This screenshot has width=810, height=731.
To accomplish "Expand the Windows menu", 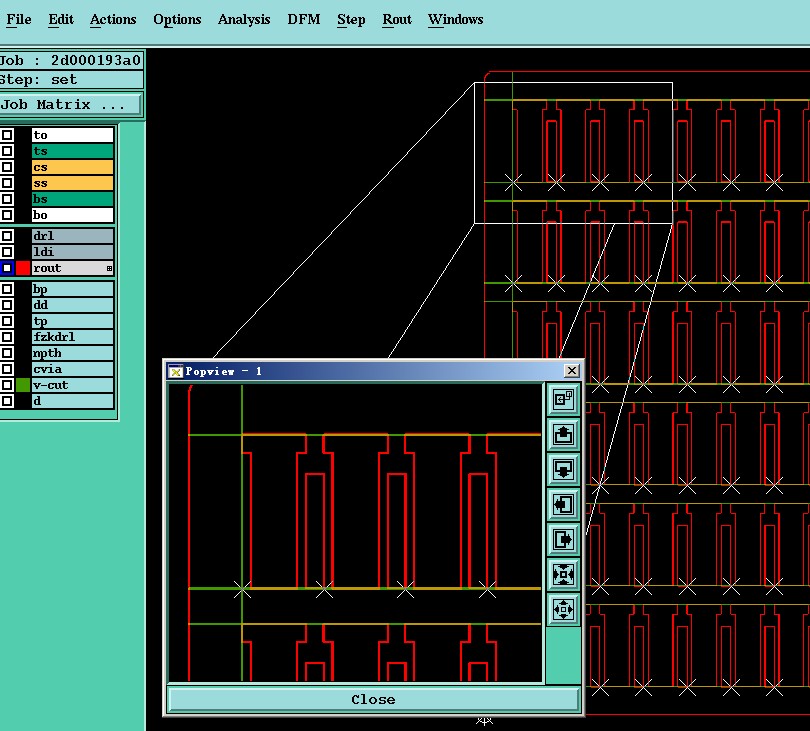I will pos(455,19).
